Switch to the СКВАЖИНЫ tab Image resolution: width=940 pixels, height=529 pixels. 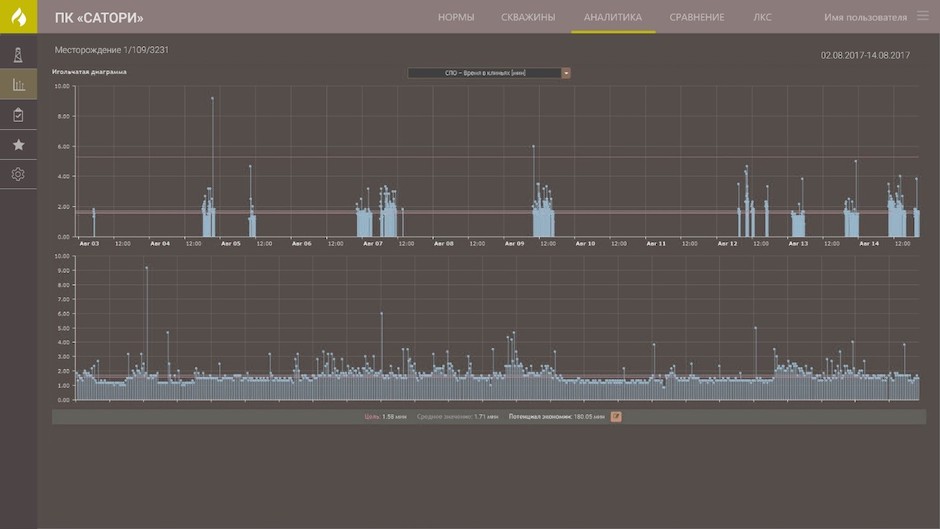528,17
